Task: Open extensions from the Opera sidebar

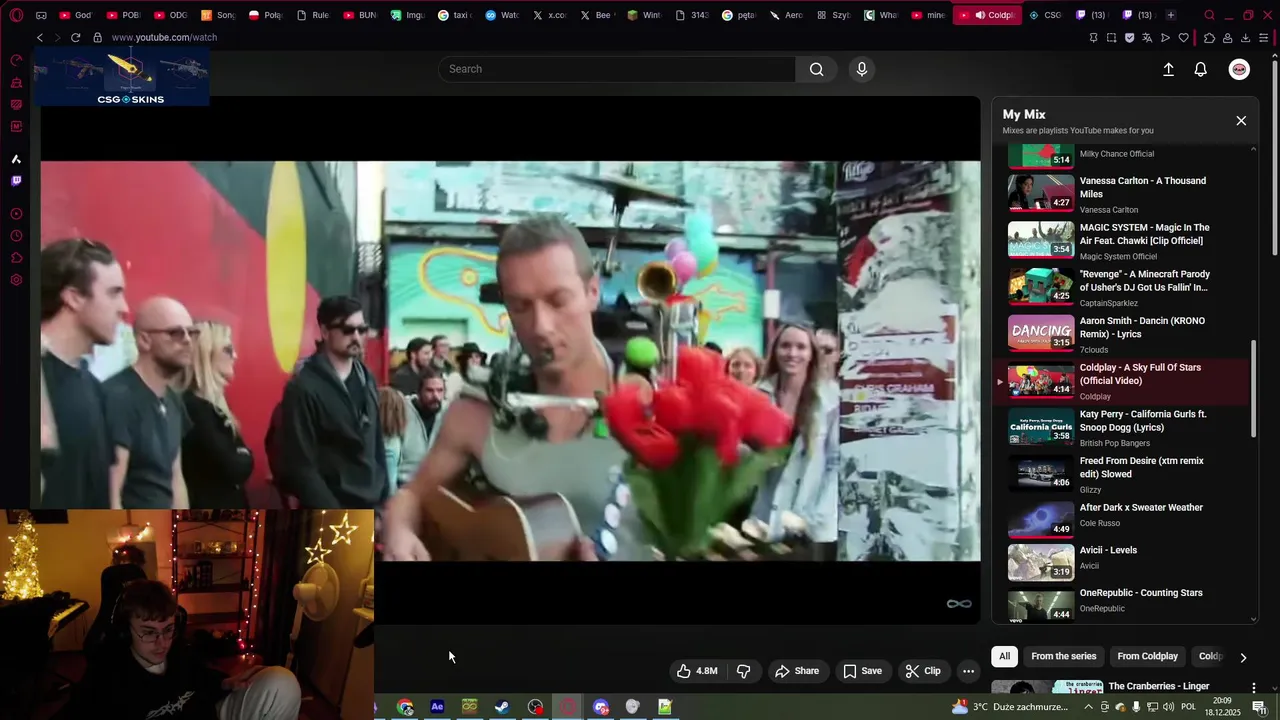Action: point(16,258)
